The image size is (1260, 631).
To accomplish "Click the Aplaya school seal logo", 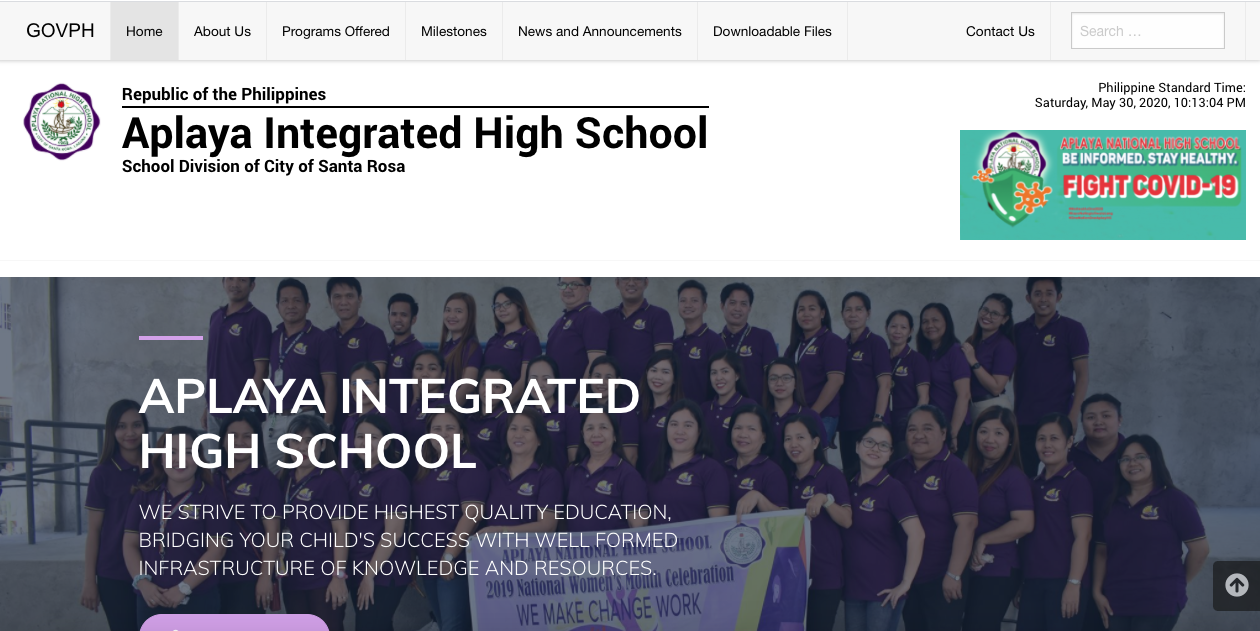I will tap(62, 122).
